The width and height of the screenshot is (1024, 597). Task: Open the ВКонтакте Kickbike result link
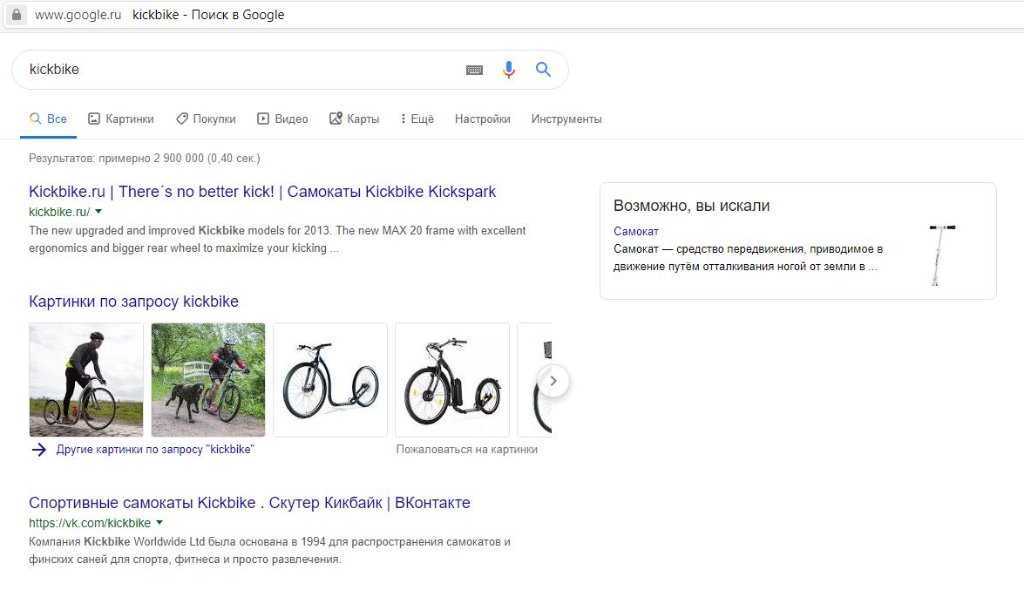click(x=249, y=503)
